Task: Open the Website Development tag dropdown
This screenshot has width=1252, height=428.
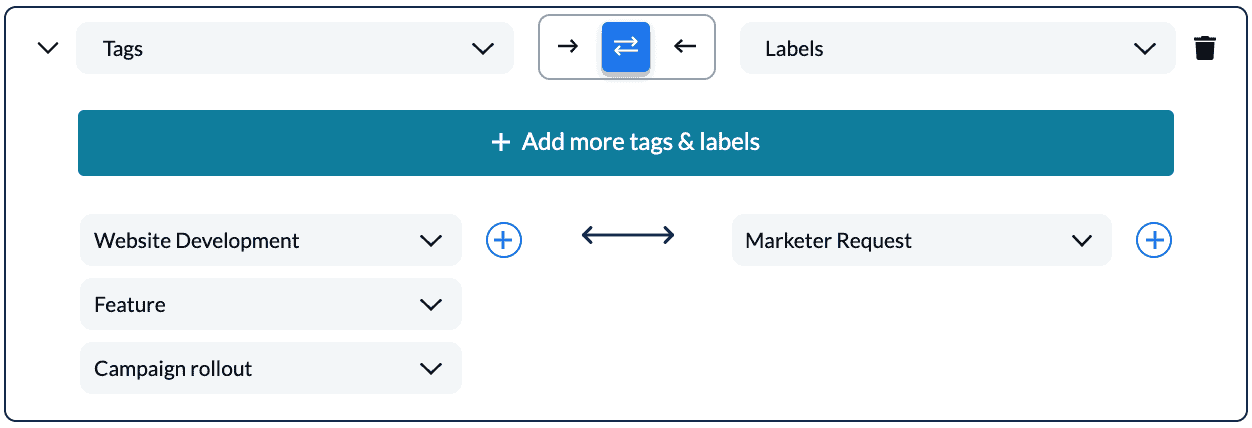Action: point(271,240)
